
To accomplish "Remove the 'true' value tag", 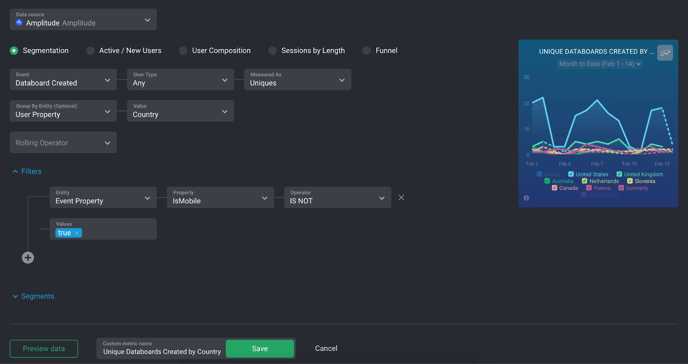I will coord(77,233).
